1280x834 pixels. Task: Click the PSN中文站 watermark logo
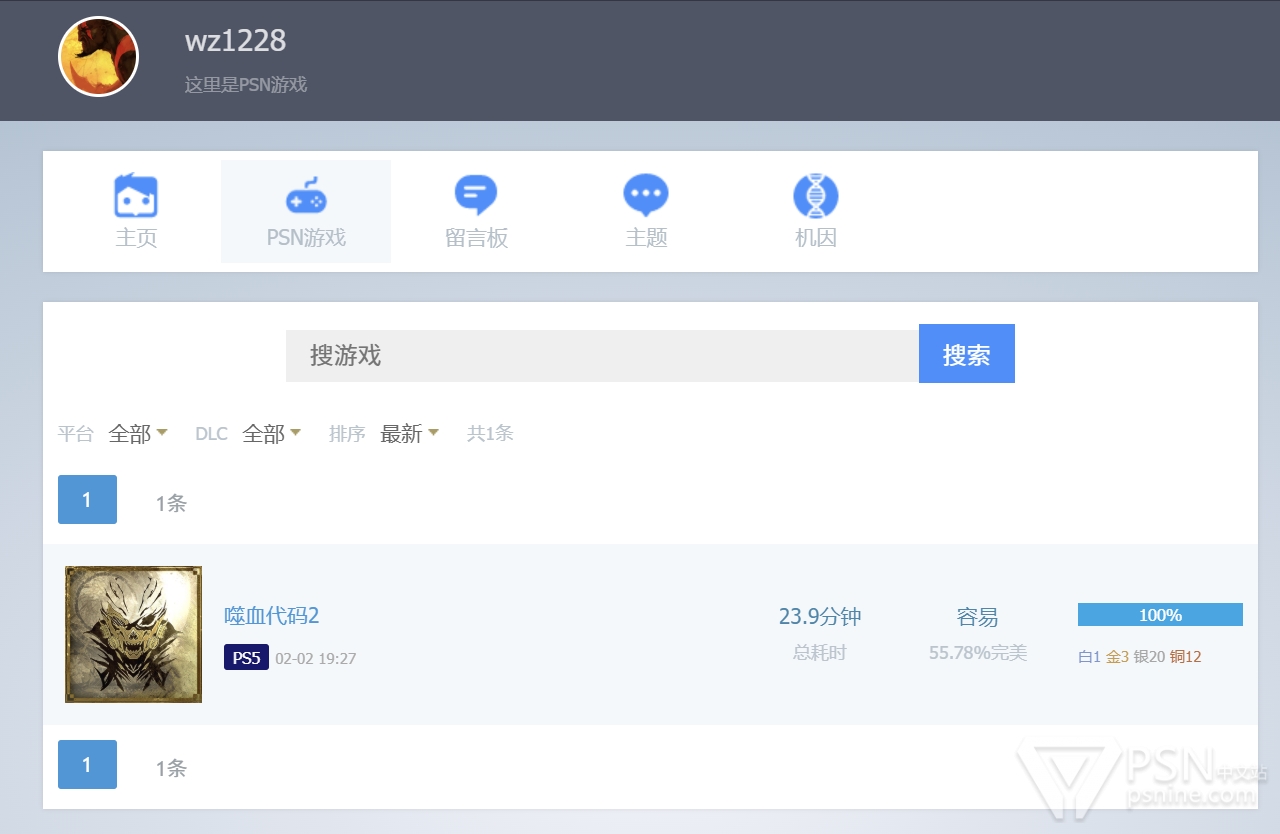1142,777
